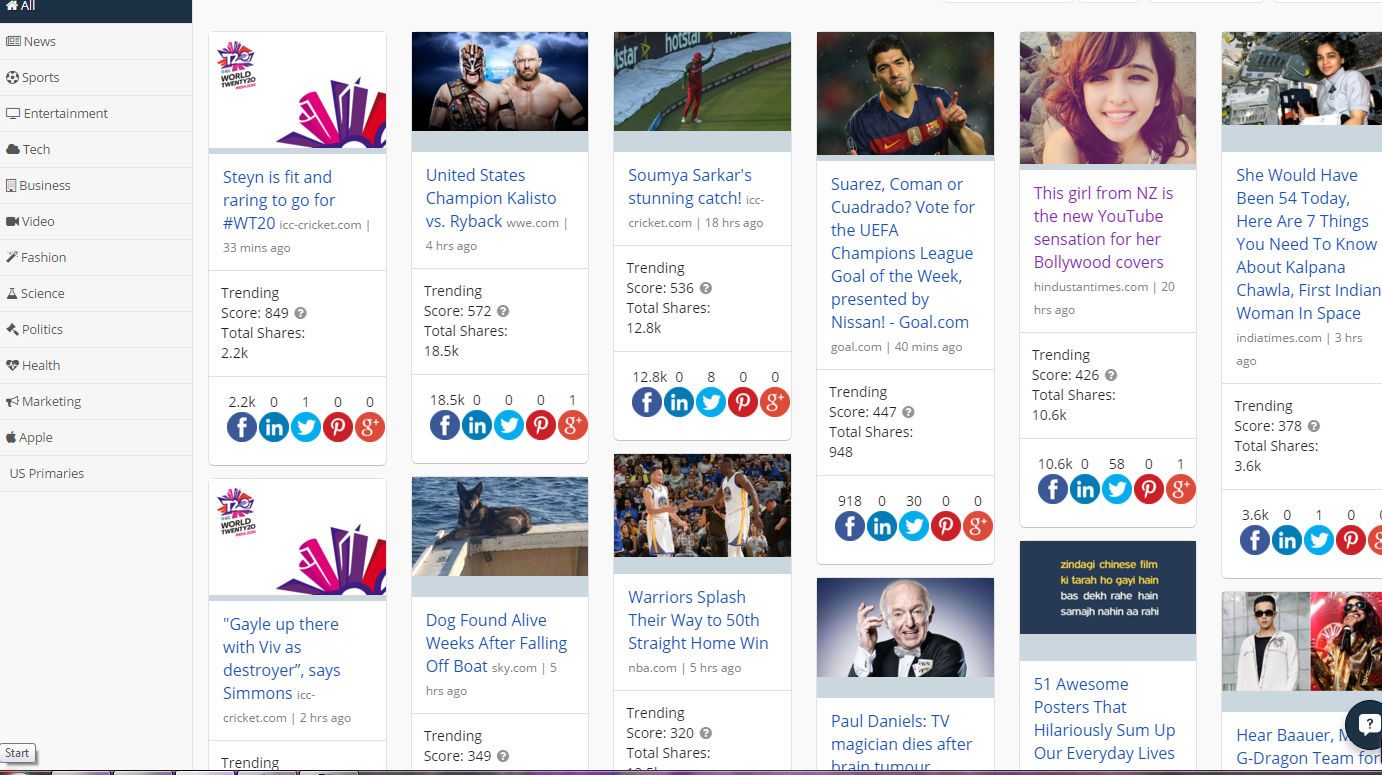Click the Warriors basketball players thumbnail
This screenshot has width=1382, height=775.
pyautogui.click(x=702, y=505)
